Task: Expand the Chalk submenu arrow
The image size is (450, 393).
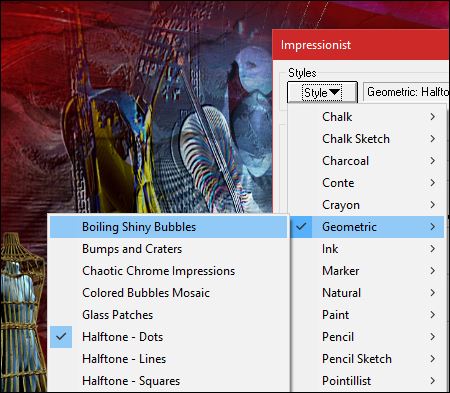Action: (x=432, y=117)
